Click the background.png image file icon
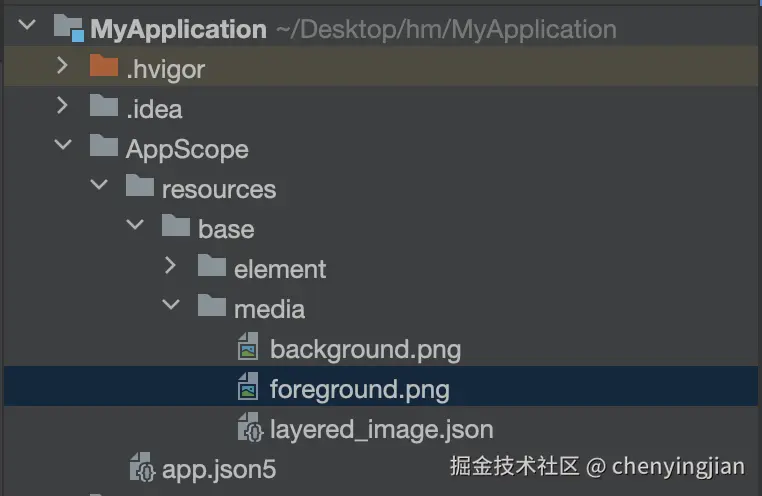The height and width of the screenshot is (496, 762). pyautogui.click(x=247, y=349)
